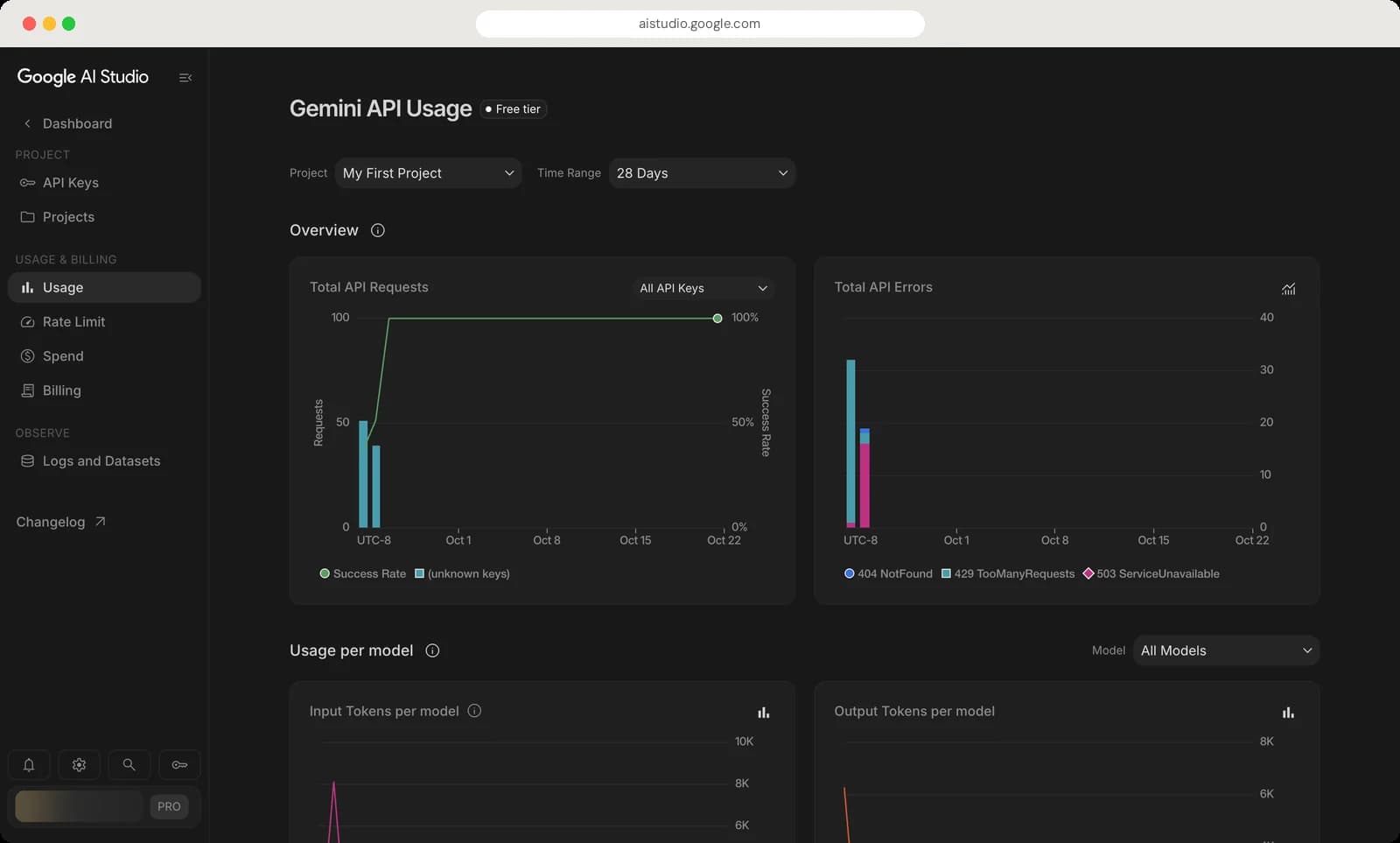Open the All Models dropdown

click(1226, 650)
